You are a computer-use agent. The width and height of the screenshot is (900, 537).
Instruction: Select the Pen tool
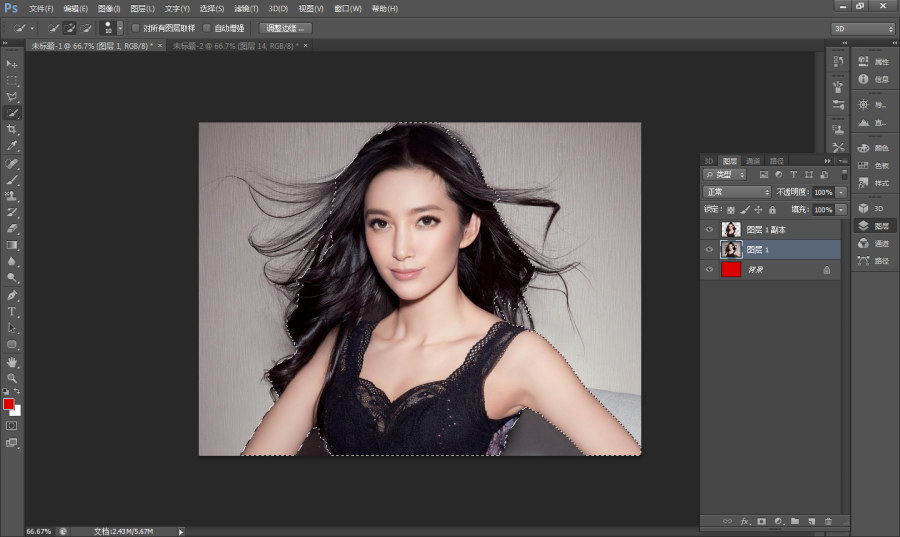[x=11, y=295]
